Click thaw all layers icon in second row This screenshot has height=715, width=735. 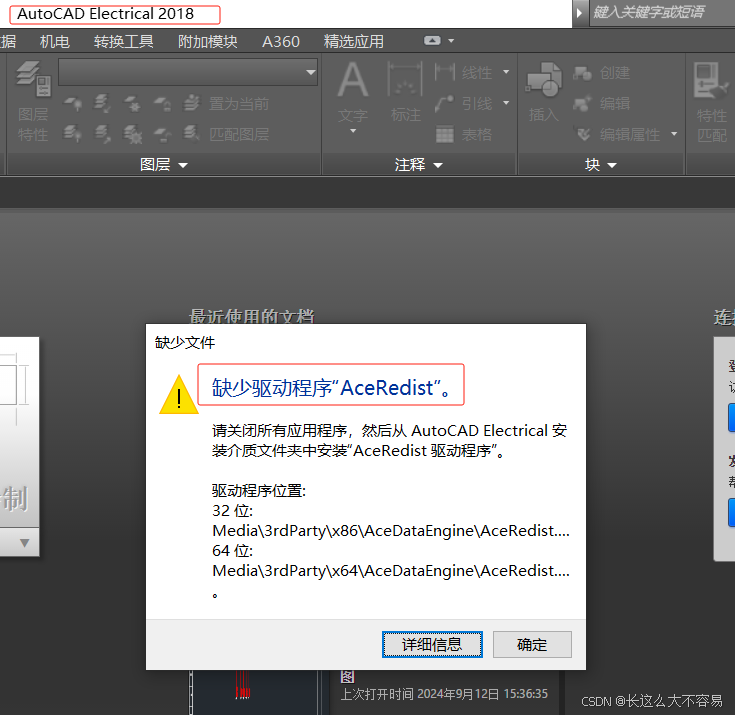click(x=133, y=135)
